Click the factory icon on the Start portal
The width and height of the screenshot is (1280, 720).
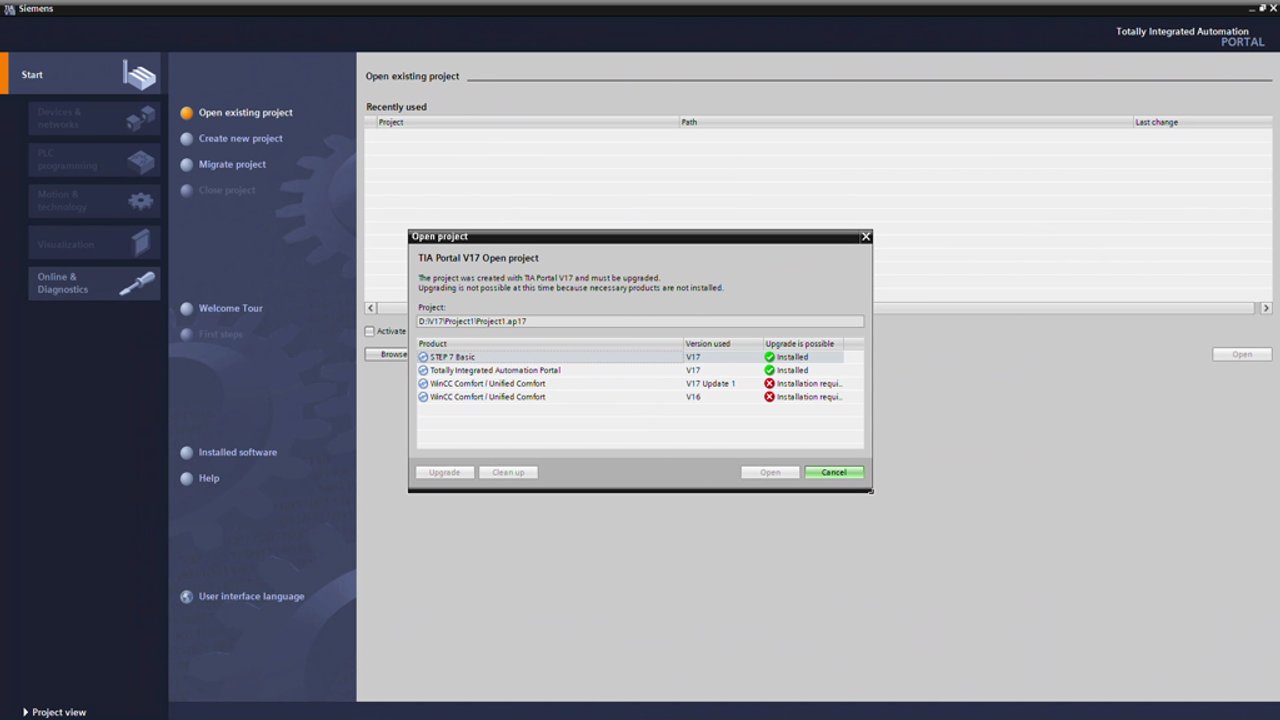[139, 75]
